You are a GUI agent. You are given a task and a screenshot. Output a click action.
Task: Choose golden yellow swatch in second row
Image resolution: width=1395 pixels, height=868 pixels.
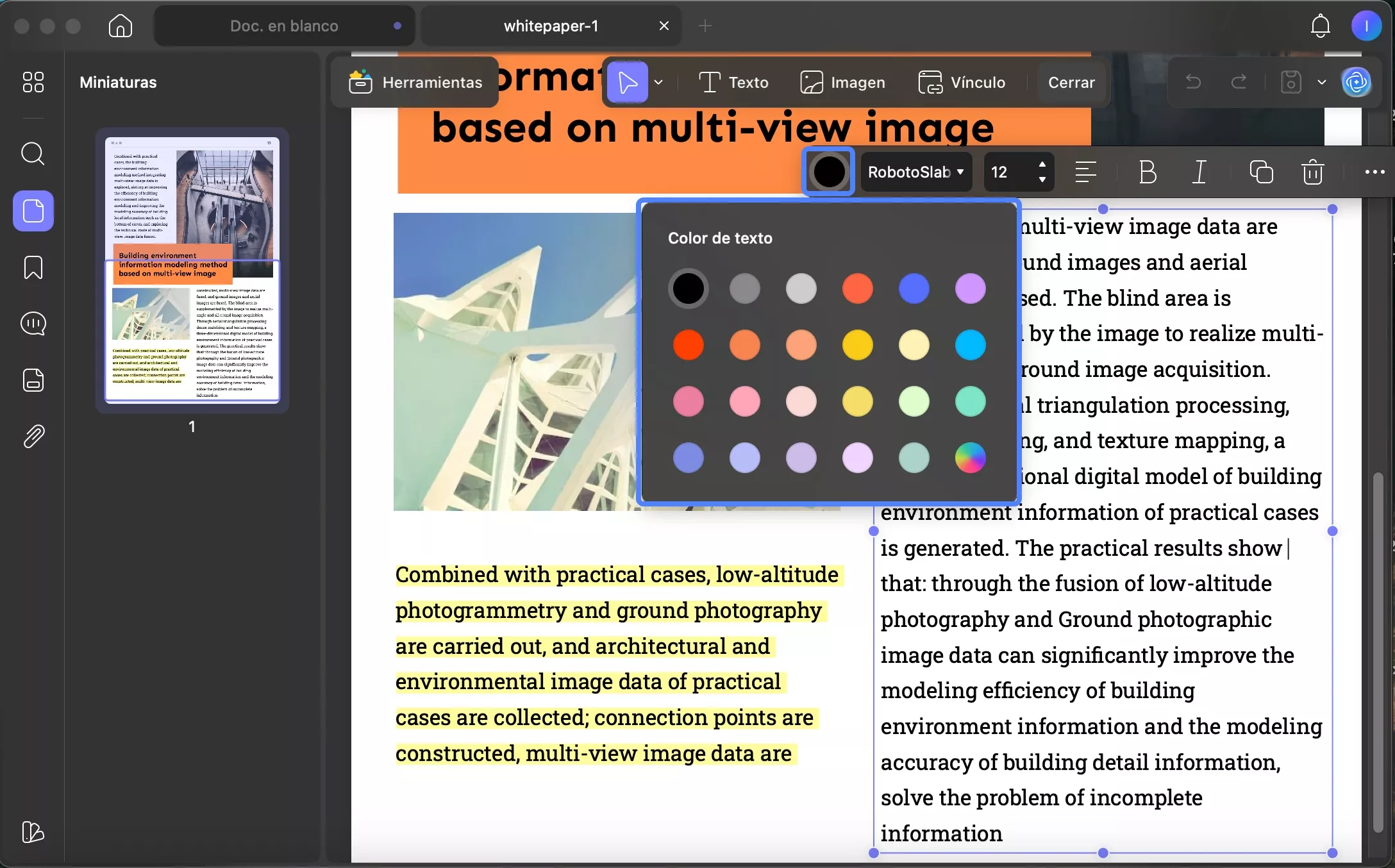pyautogui.click(x=858, y=345)
